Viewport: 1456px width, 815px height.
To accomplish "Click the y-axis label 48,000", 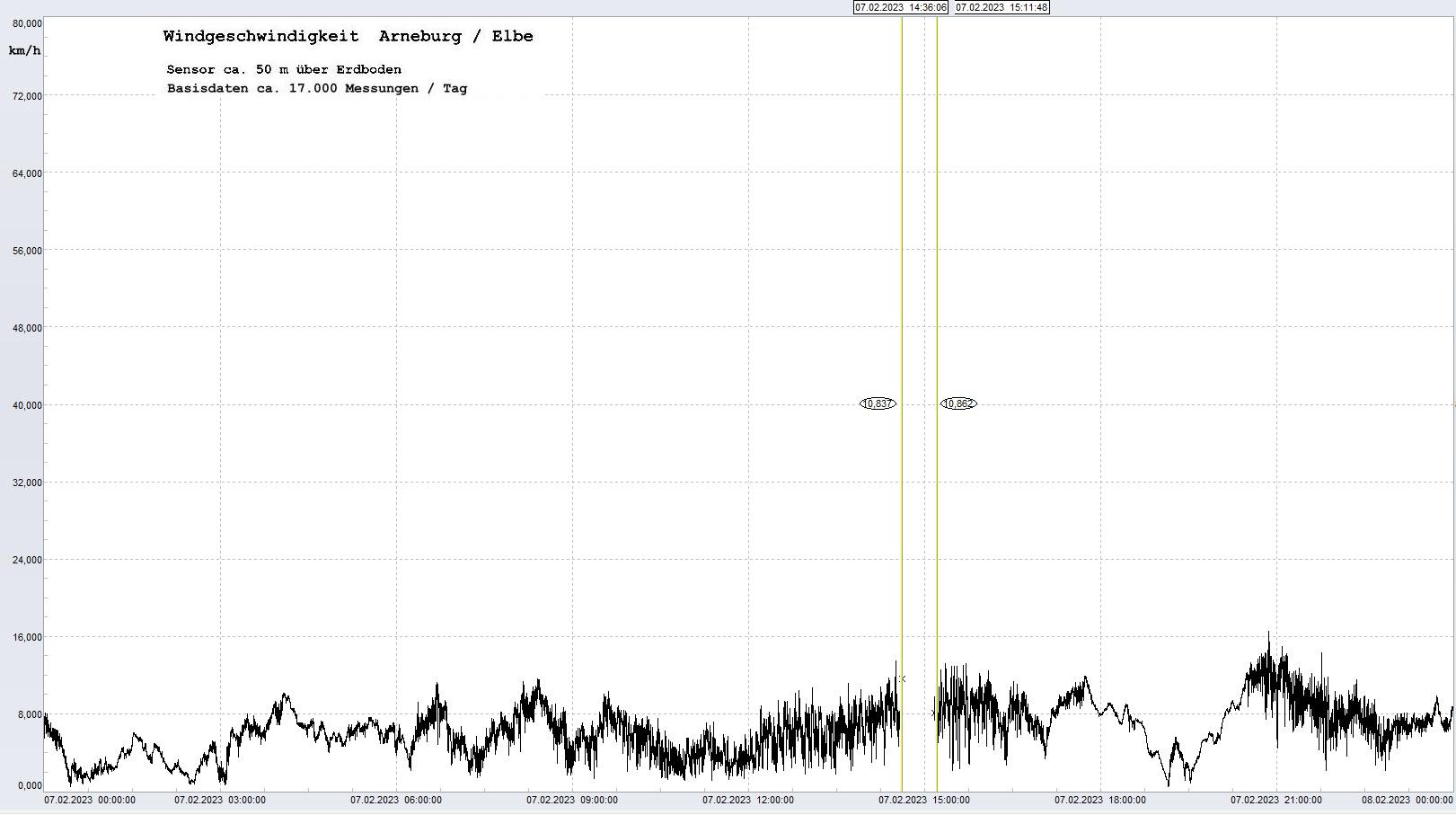I will (x=26, y=328).
